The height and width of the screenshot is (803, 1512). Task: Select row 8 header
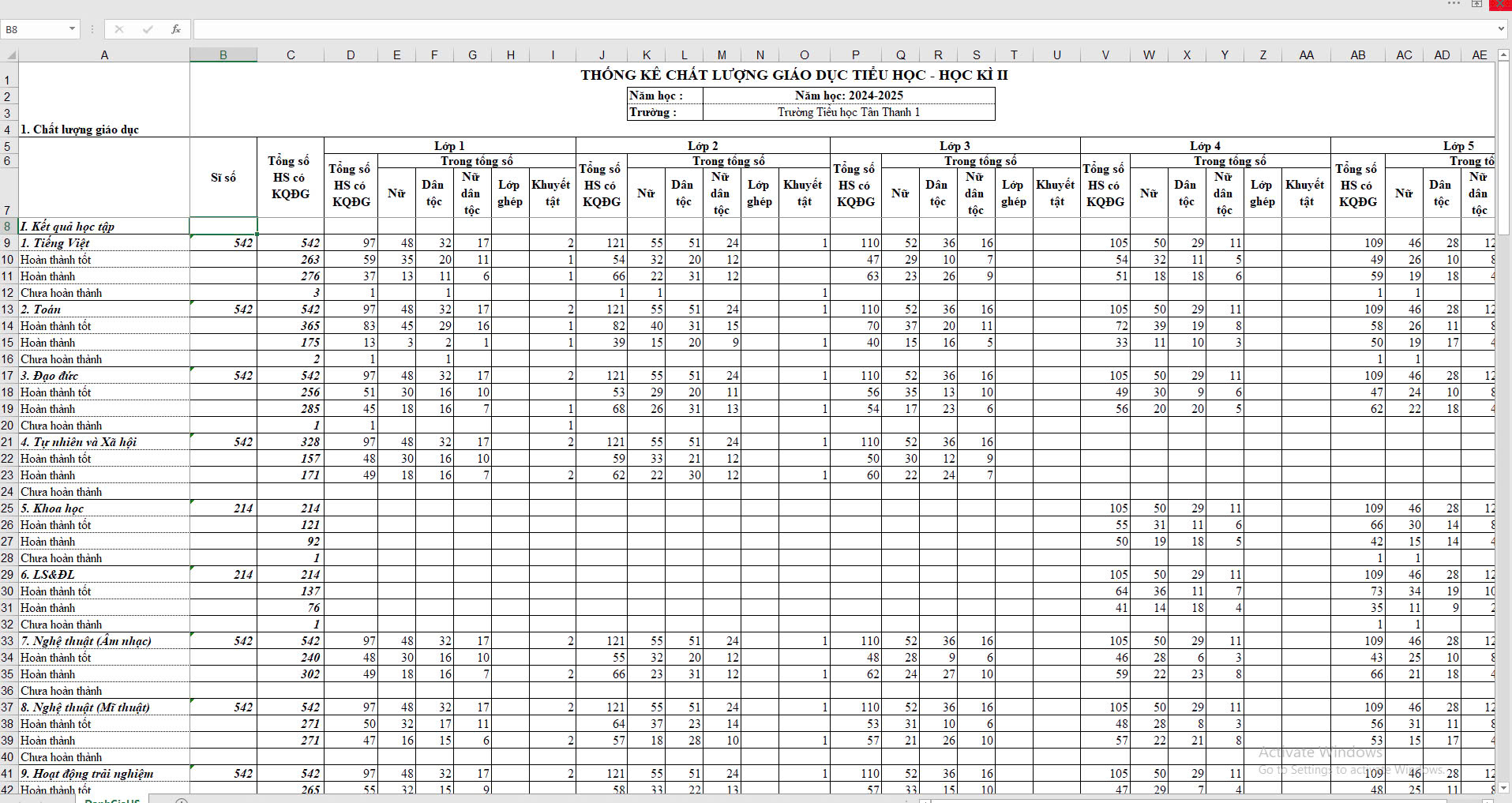(8, 227)
